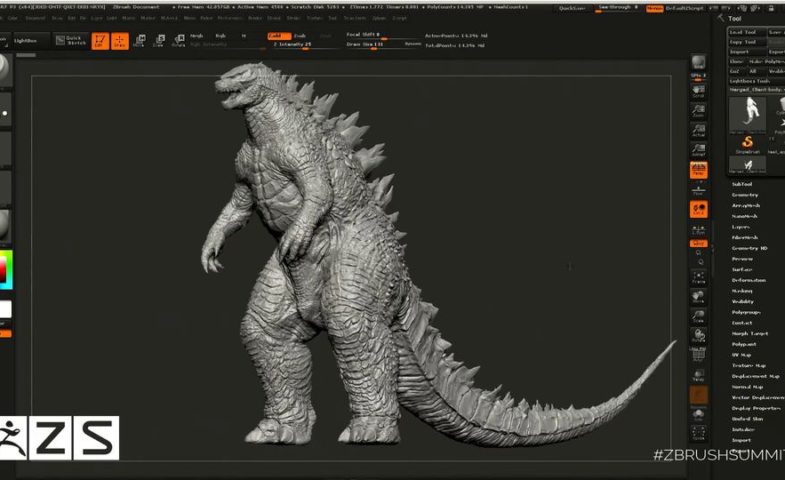Expand the Layers subpalette

click(741, 227)
